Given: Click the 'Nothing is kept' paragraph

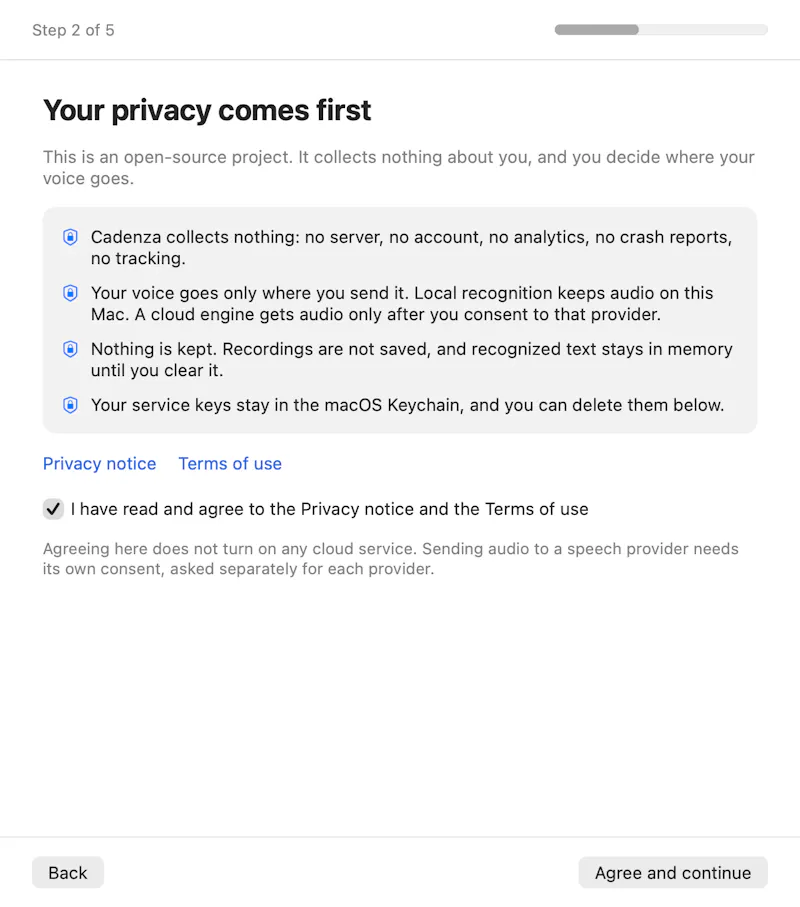Looking at the screenshot, I should point(411,360).
